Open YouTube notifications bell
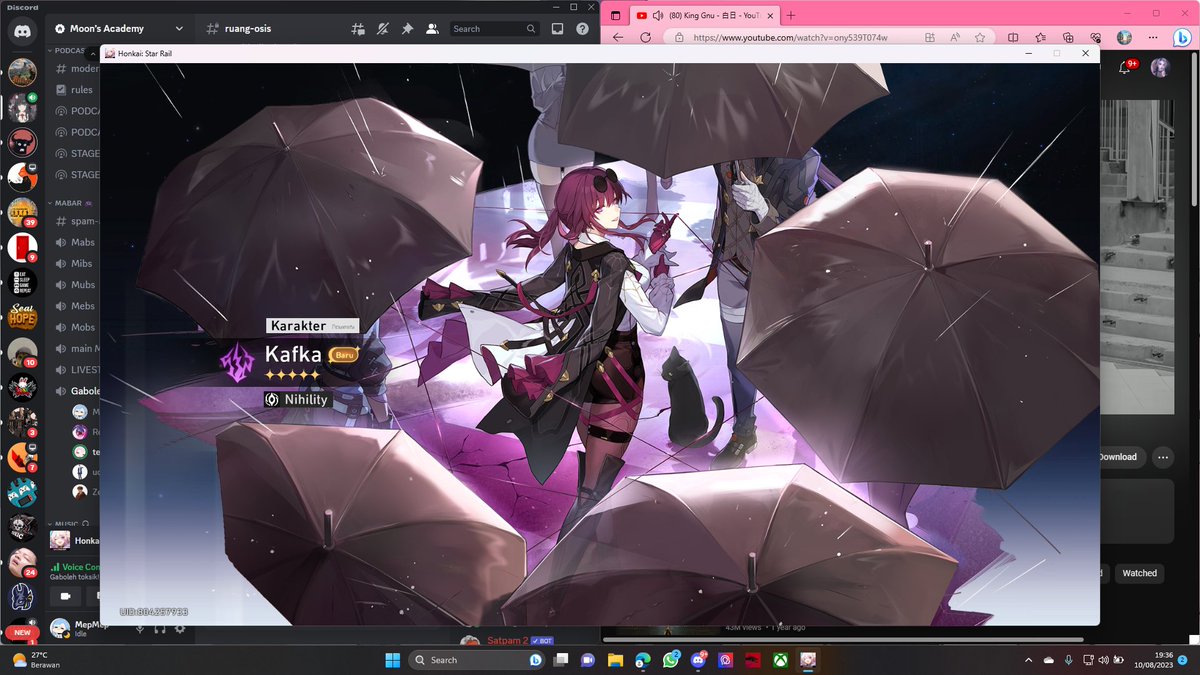Screen dimensions: 1200x675 coord(1125,68)
